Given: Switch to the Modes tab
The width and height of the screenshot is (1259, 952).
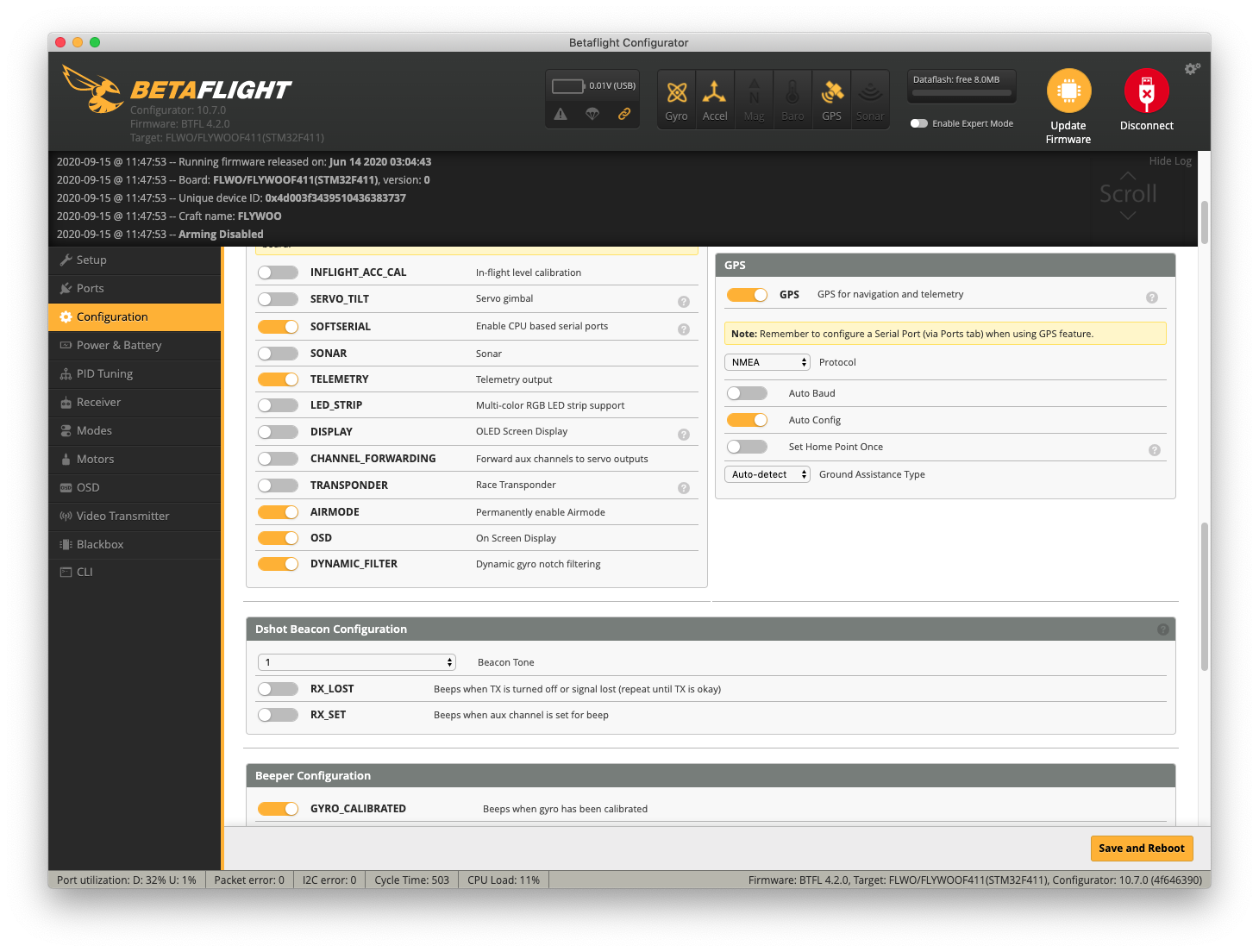Looking at the screenshot, I should (x=135, y=430).
